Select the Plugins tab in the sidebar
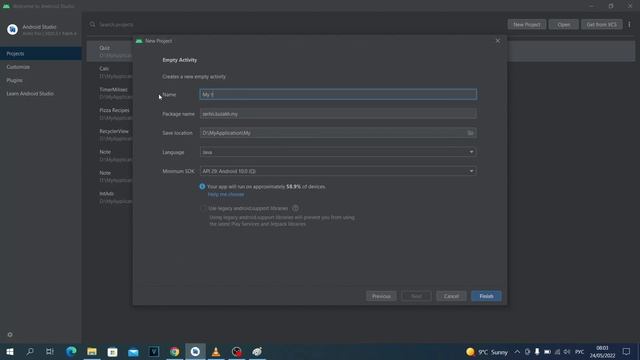 [41, 80]
